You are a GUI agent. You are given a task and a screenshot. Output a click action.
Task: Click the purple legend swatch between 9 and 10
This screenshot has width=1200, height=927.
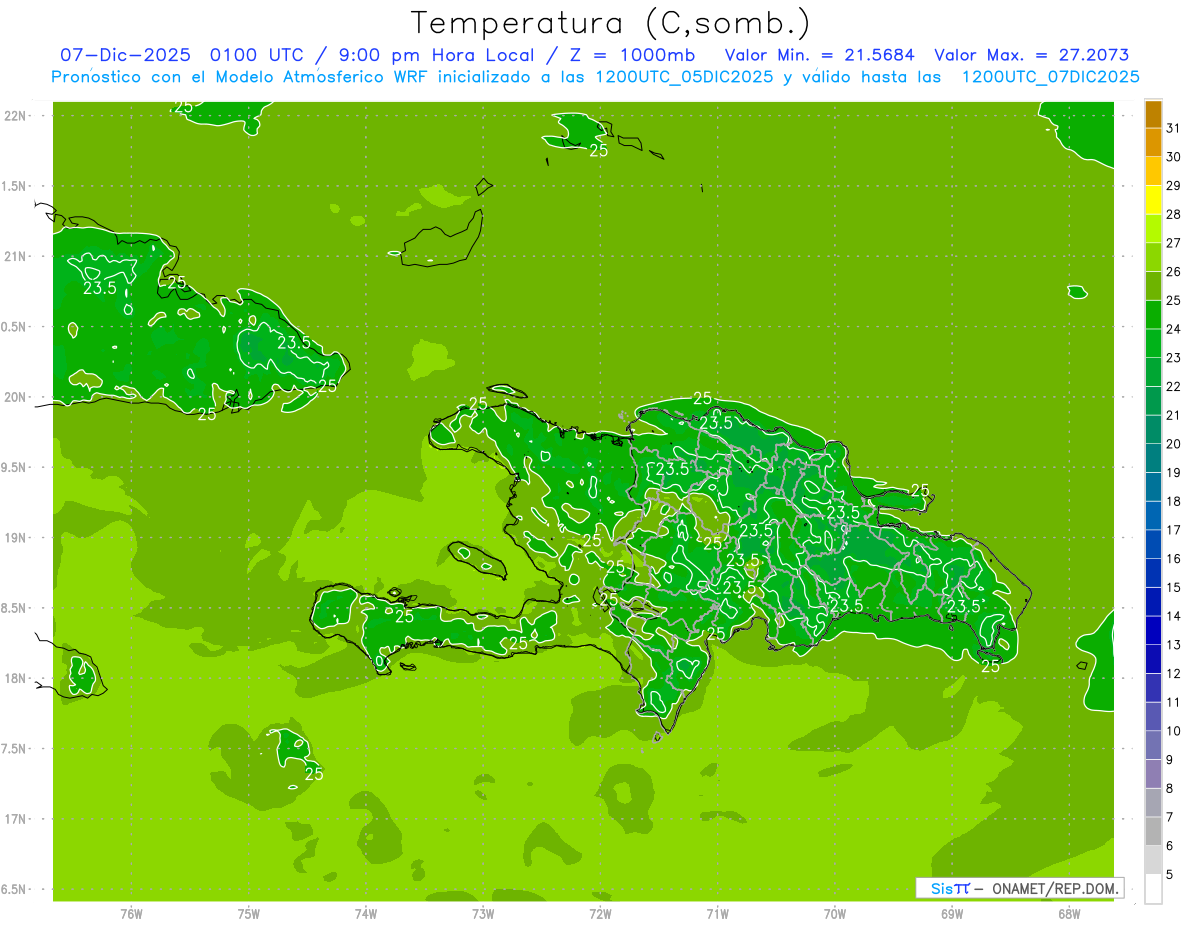tap(1153, 745)
